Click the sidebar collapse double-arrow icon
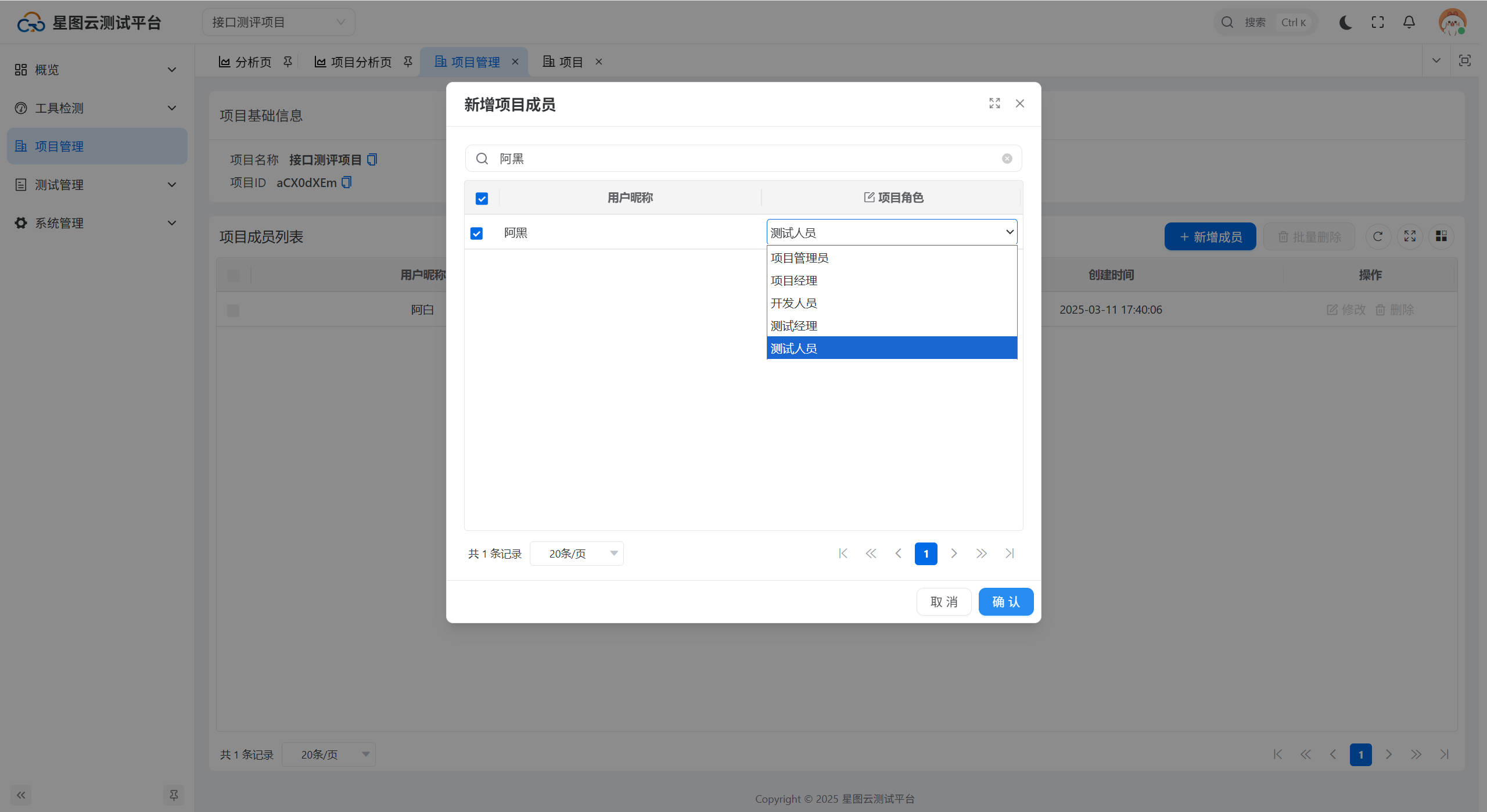This screenshot has width=1487, height=812. [21, 795]
